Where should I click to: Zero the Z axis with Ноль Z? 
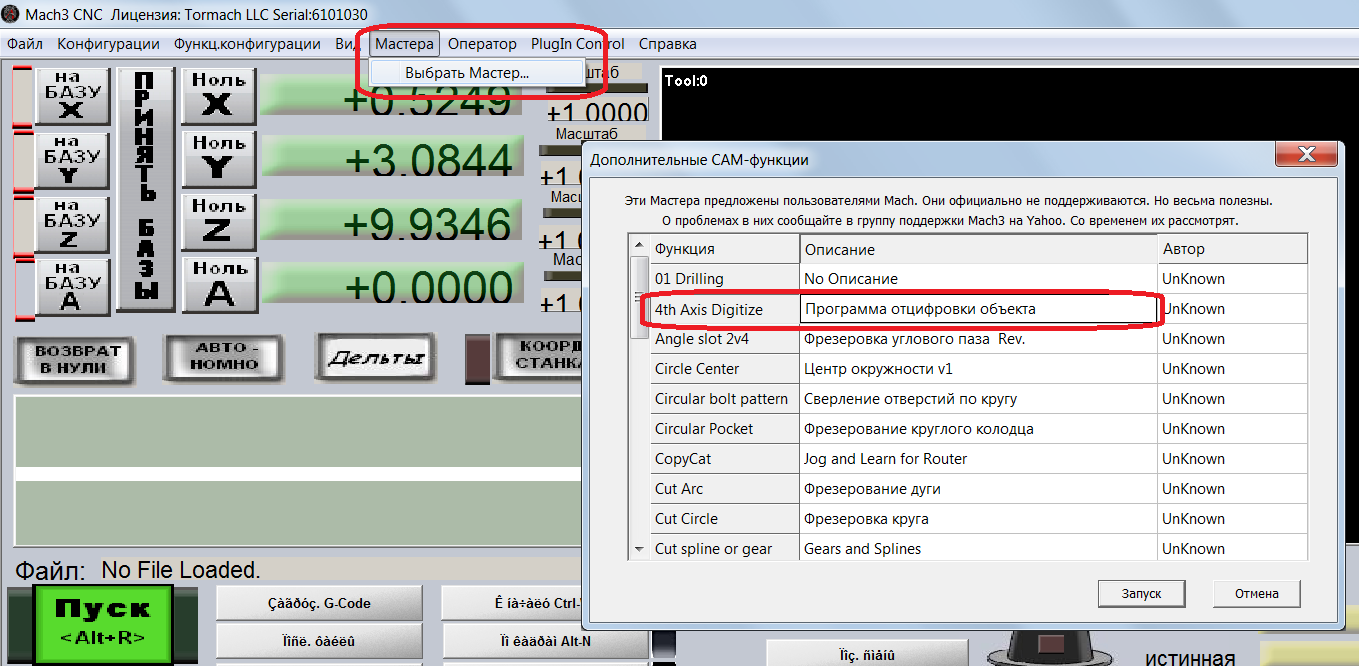coord(219,223)
